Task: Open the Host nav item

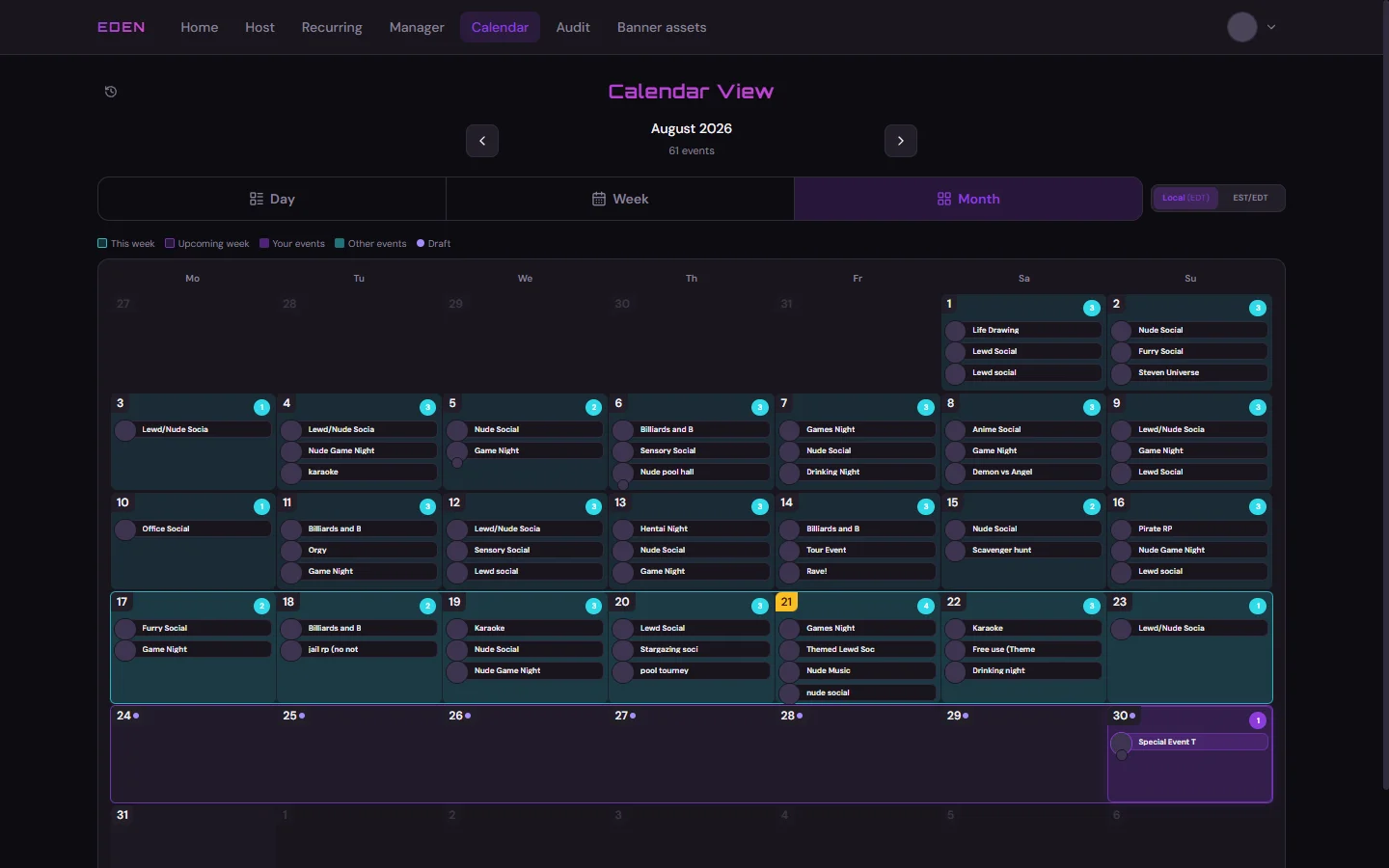Action: (260, 27)
